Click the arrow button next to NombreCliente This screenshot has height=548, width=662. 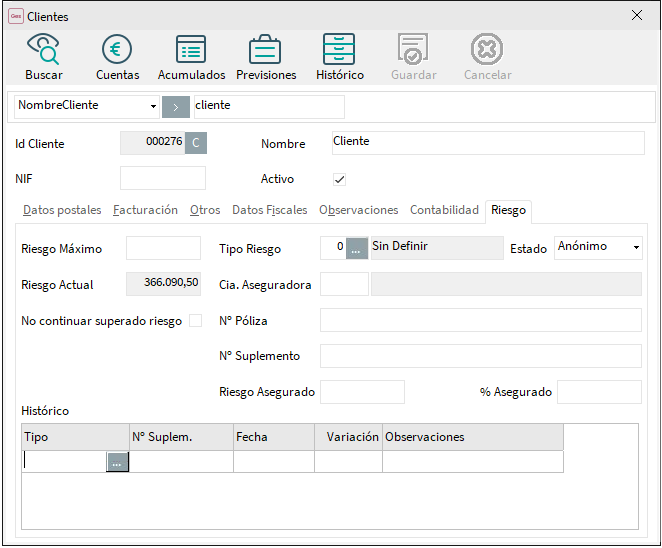point(176,106)
